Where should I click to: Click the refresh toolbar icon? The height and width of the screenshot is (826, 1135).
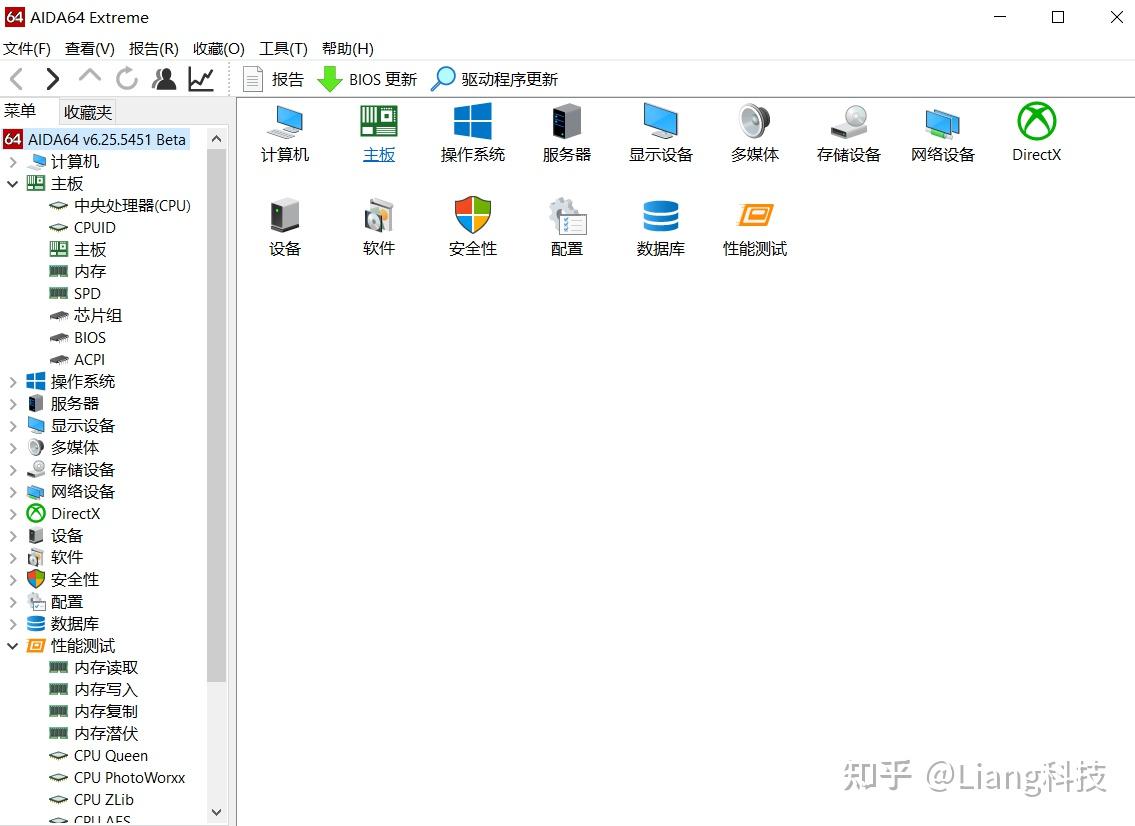pyautogui.click(x=127, y=79)
